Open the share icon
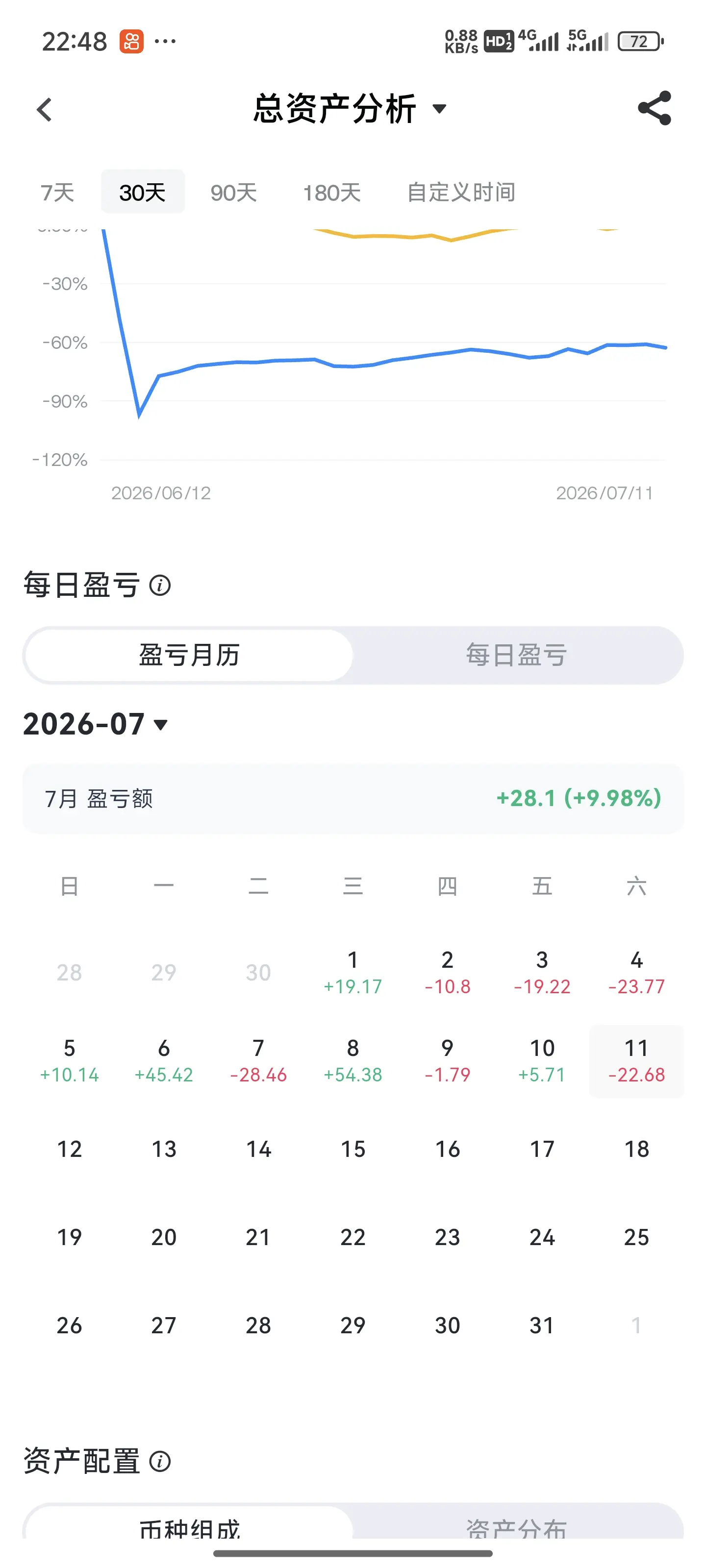This screenshot has height=1568, width=706. click(654, 108)
